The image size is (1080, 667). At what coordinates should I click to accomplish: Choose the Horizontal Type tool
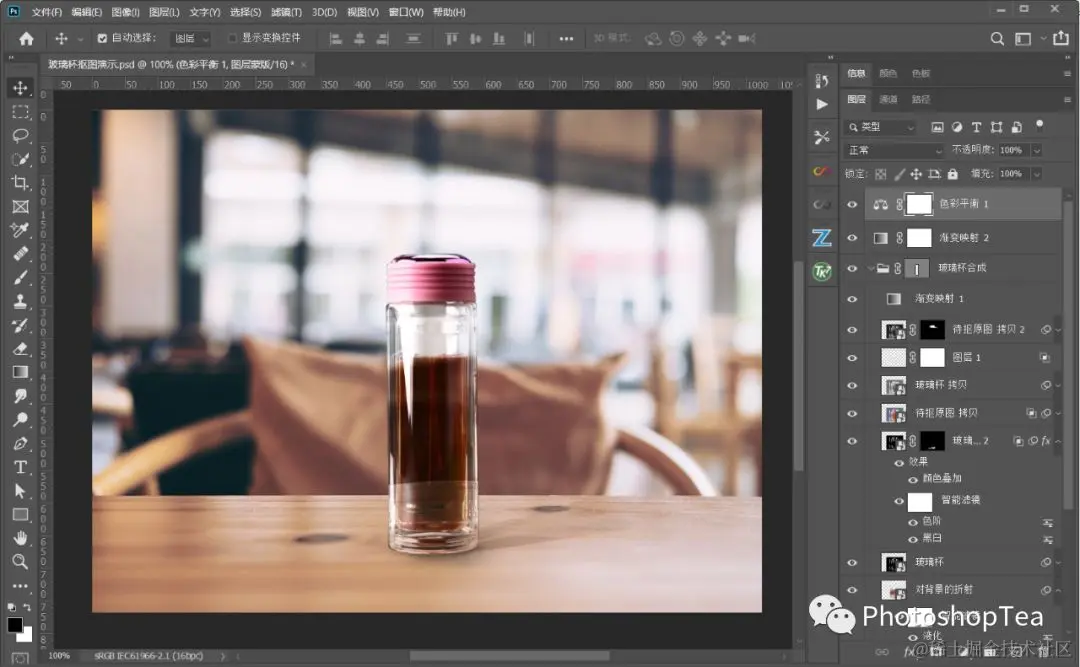[x=21, y=467]
